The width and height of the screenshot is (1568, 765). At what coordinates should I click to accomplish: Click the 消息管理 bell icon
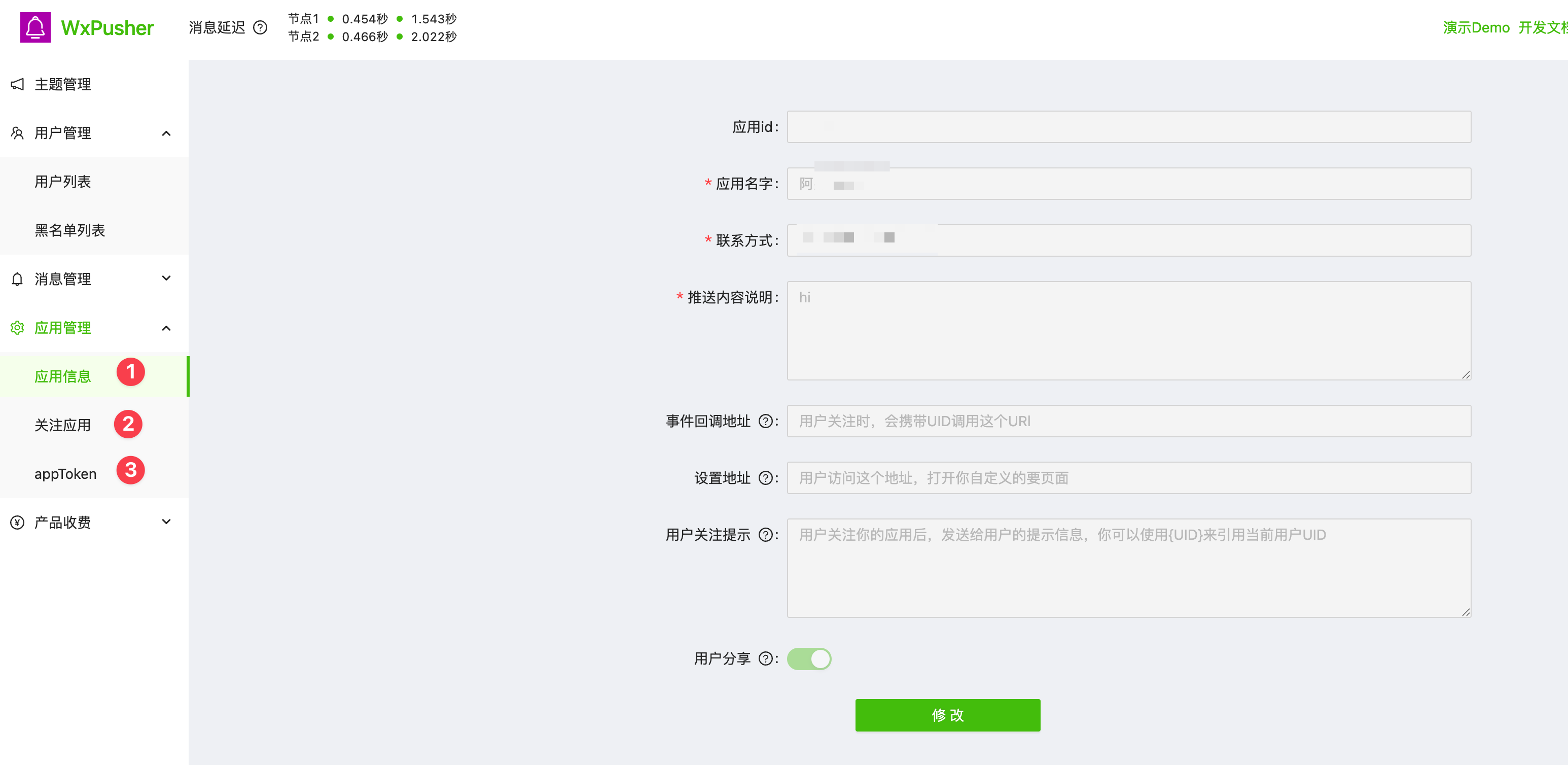16,279
